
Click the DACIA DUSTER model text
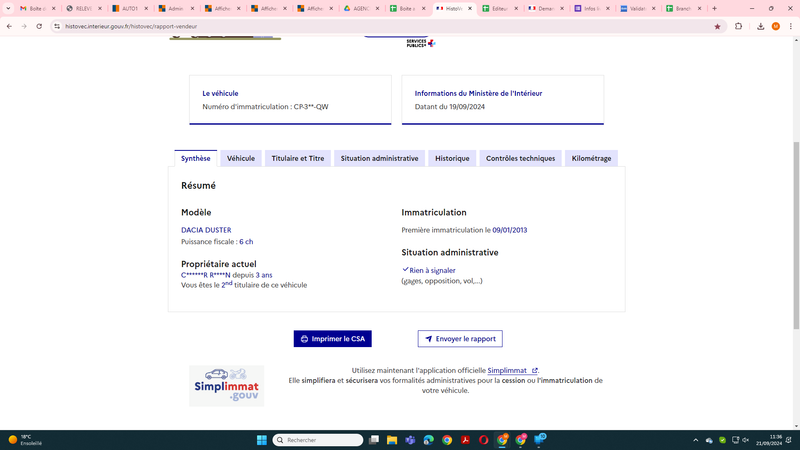pyautogui.click(x=206, y=230)
